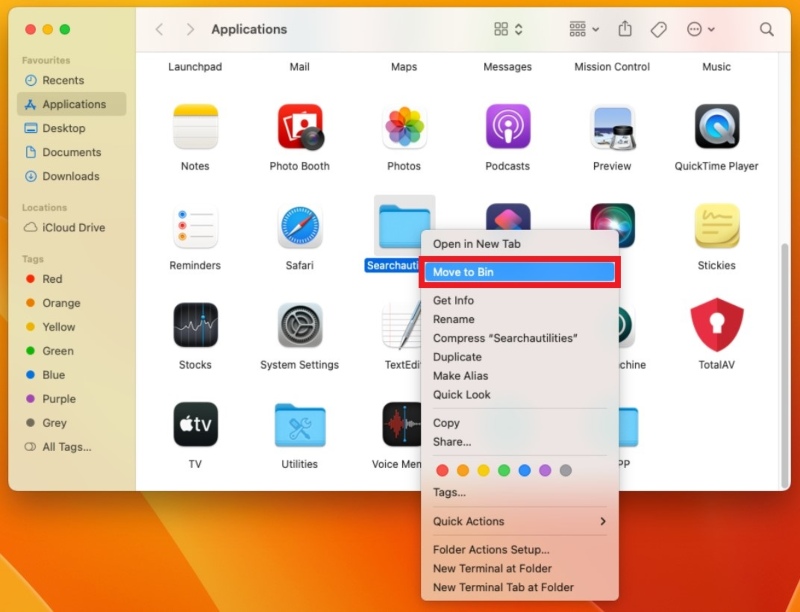Filter by Grey tag in sidebar

pyautogui.click(x=71, y=423)
